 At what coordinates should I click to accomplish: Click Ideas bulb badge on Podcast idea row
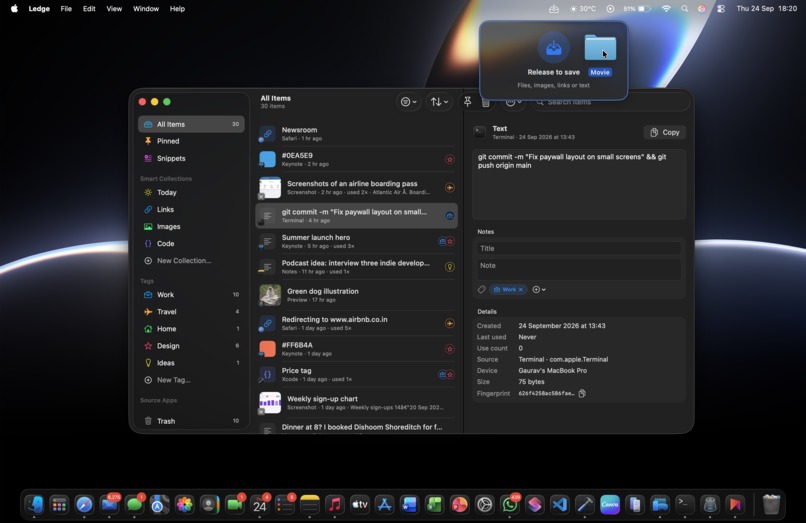point(450,267)
